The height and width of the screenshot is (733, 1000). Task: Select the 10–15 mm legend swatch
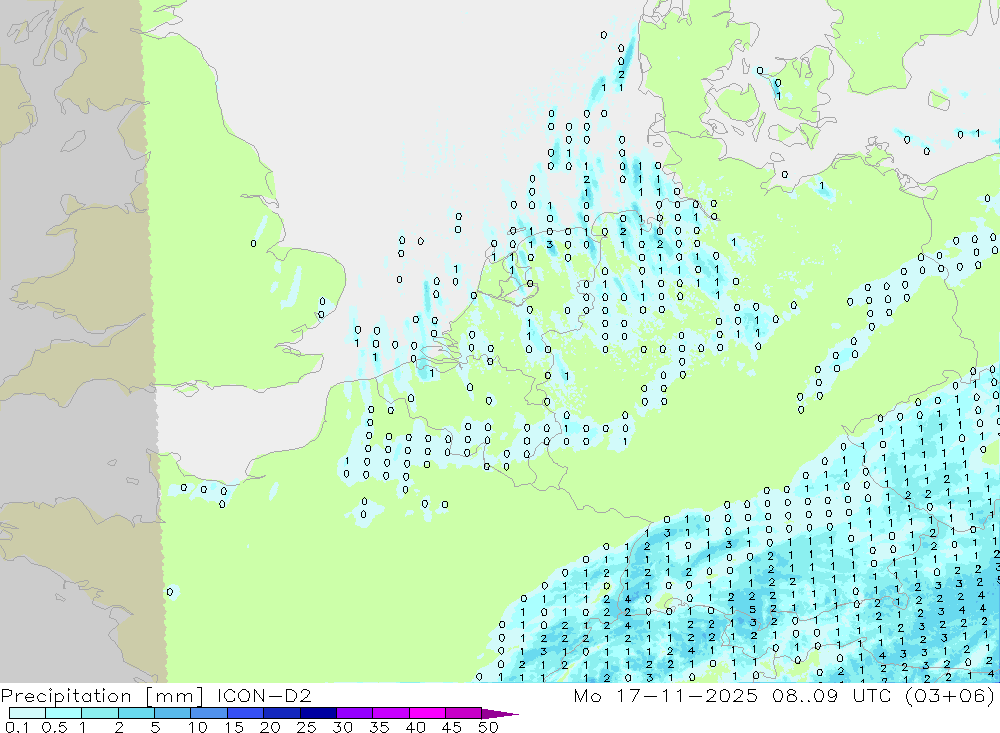pos(209,713)
